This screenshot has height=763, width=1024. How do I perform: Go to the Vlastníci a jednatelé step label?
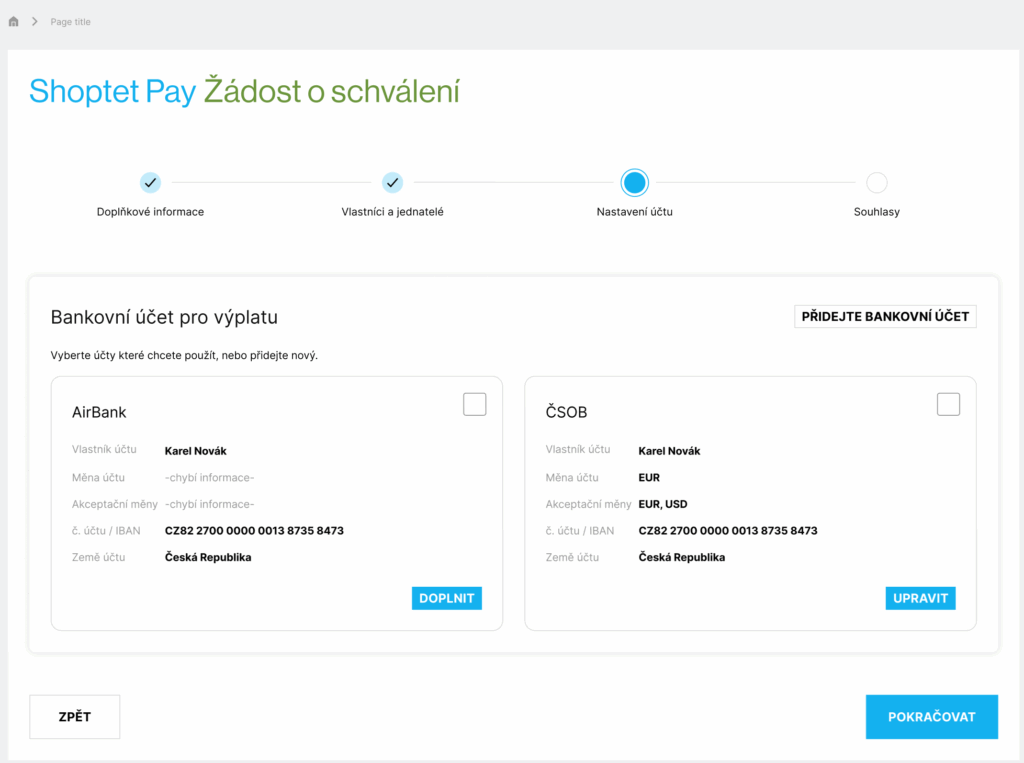(392, 212)
